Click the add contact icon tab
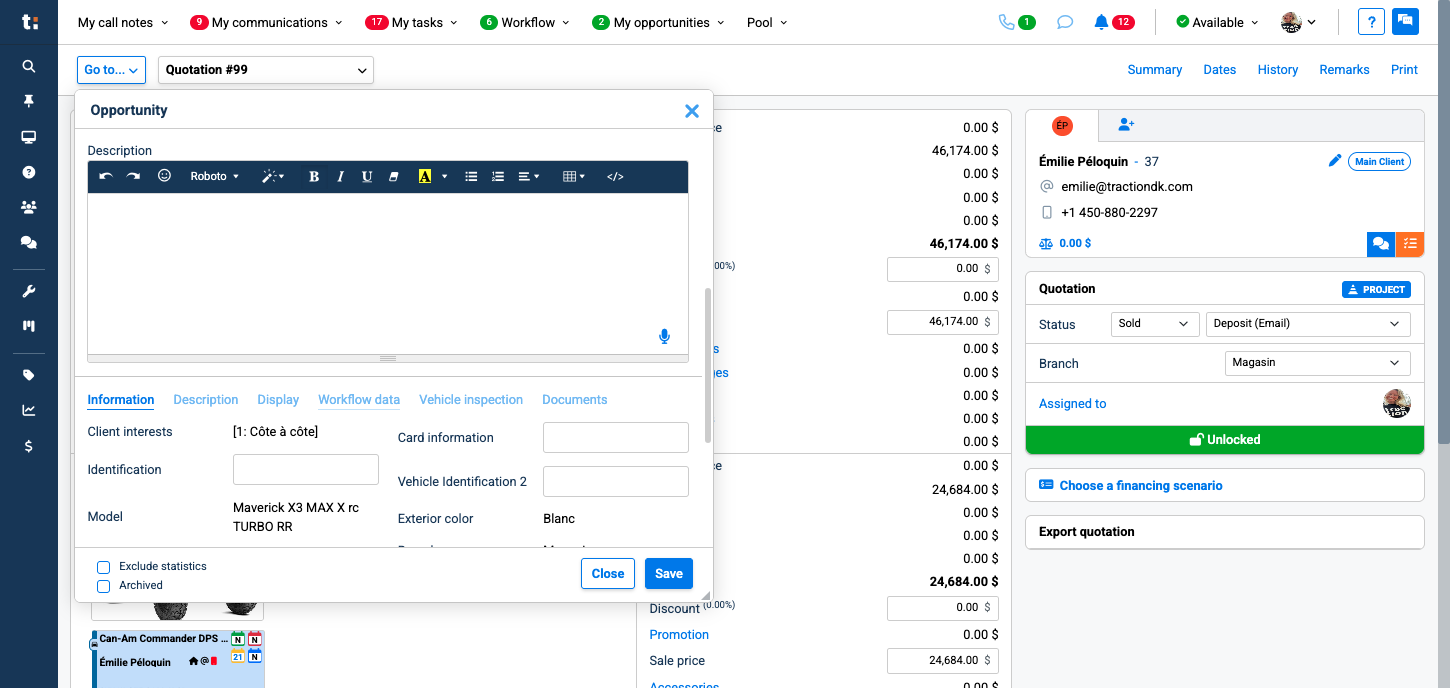Screen dimensions: 1450x688 coord(1126,125)
